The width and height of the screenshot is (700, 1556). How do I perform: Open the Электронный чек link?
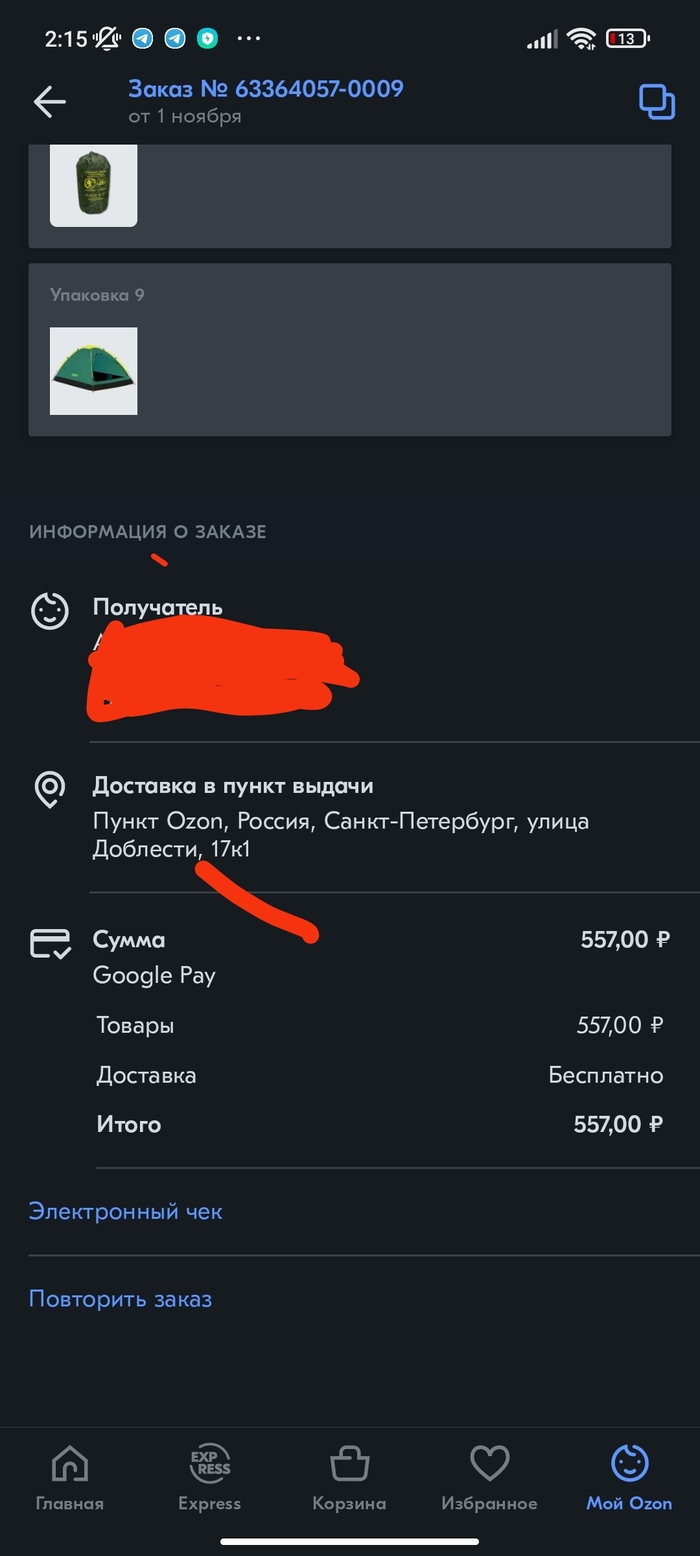pyautogui.click(x=125, y=1211)
